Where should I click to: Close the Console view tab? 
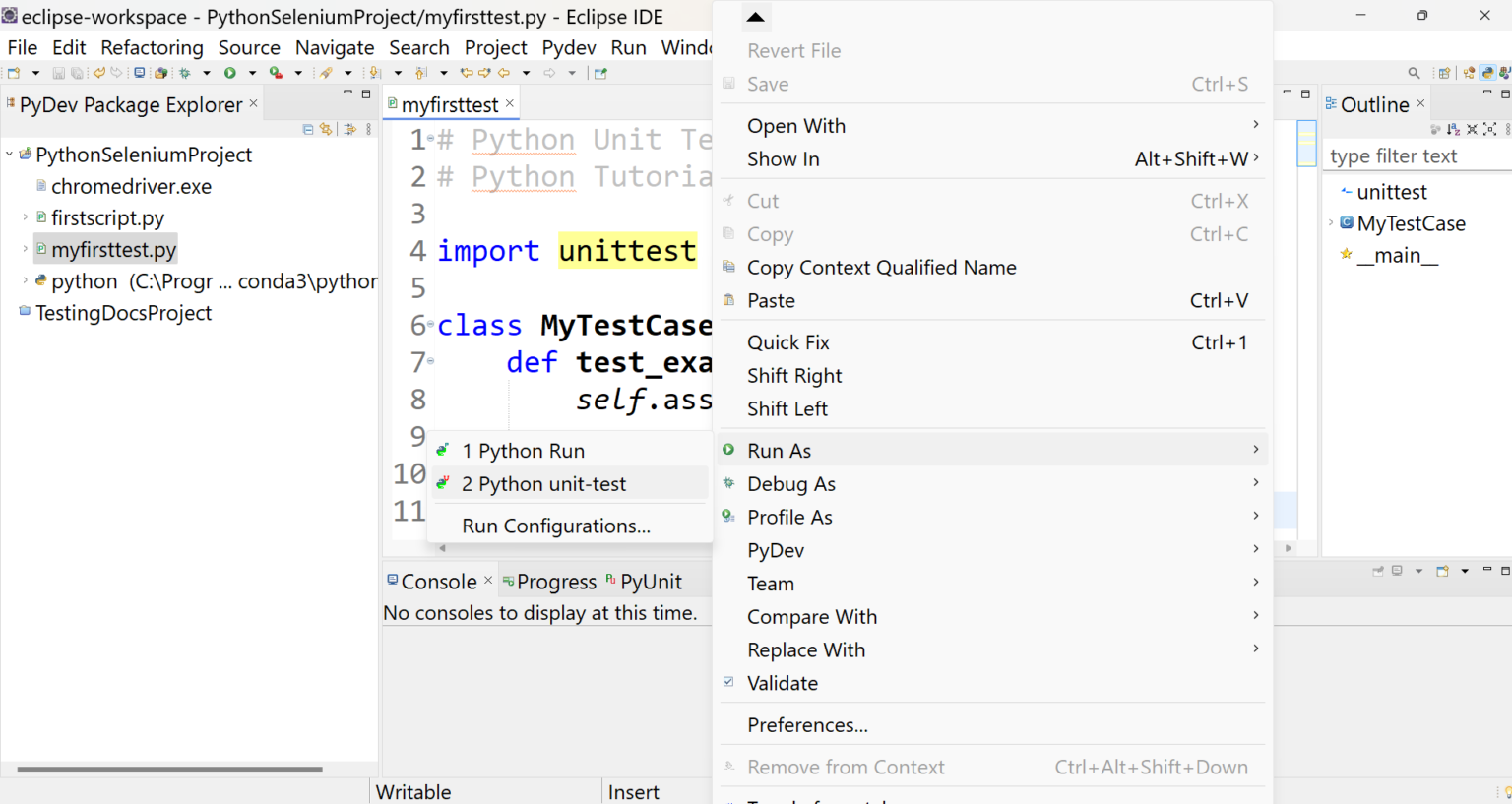[488, 581]
